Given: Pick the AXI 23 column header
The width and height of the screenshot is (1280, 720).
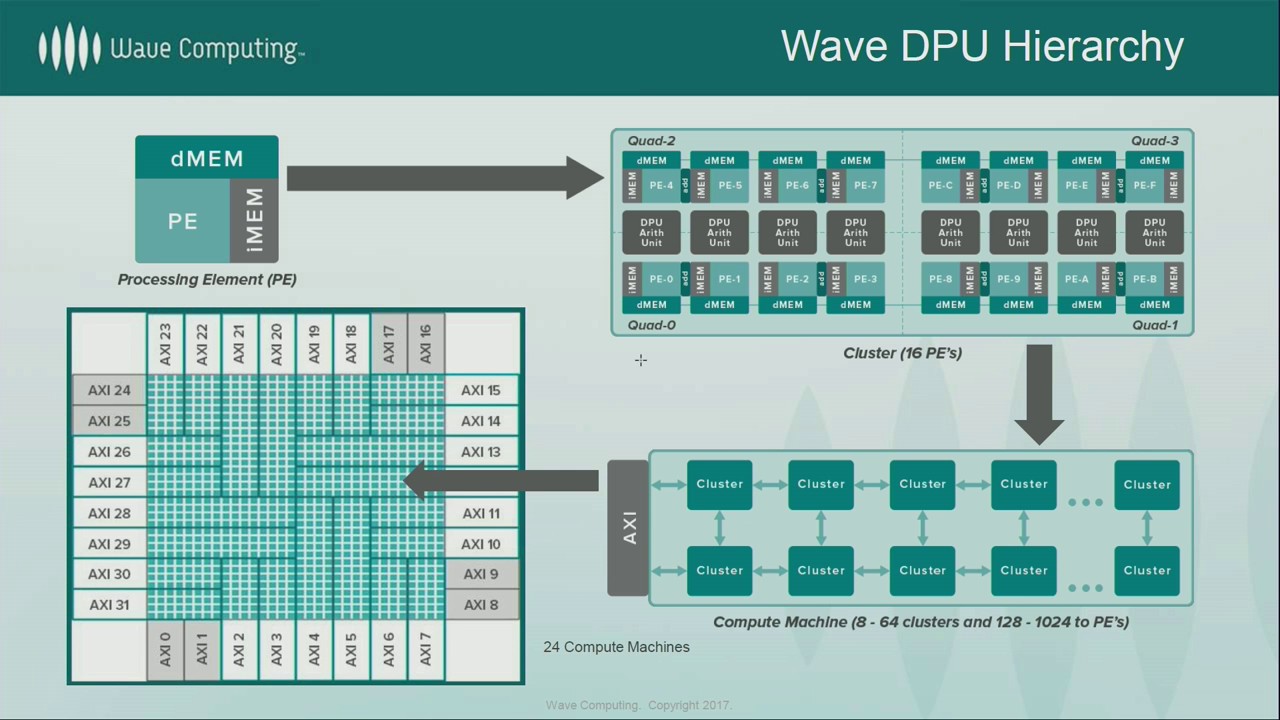Looking at the screenshot, I should point(165,343).
